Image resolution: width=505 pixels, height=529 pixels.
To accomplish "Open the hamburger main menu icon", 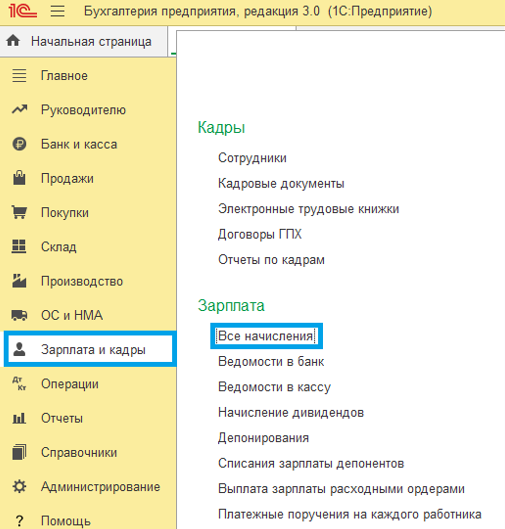I will click(58, 11).
